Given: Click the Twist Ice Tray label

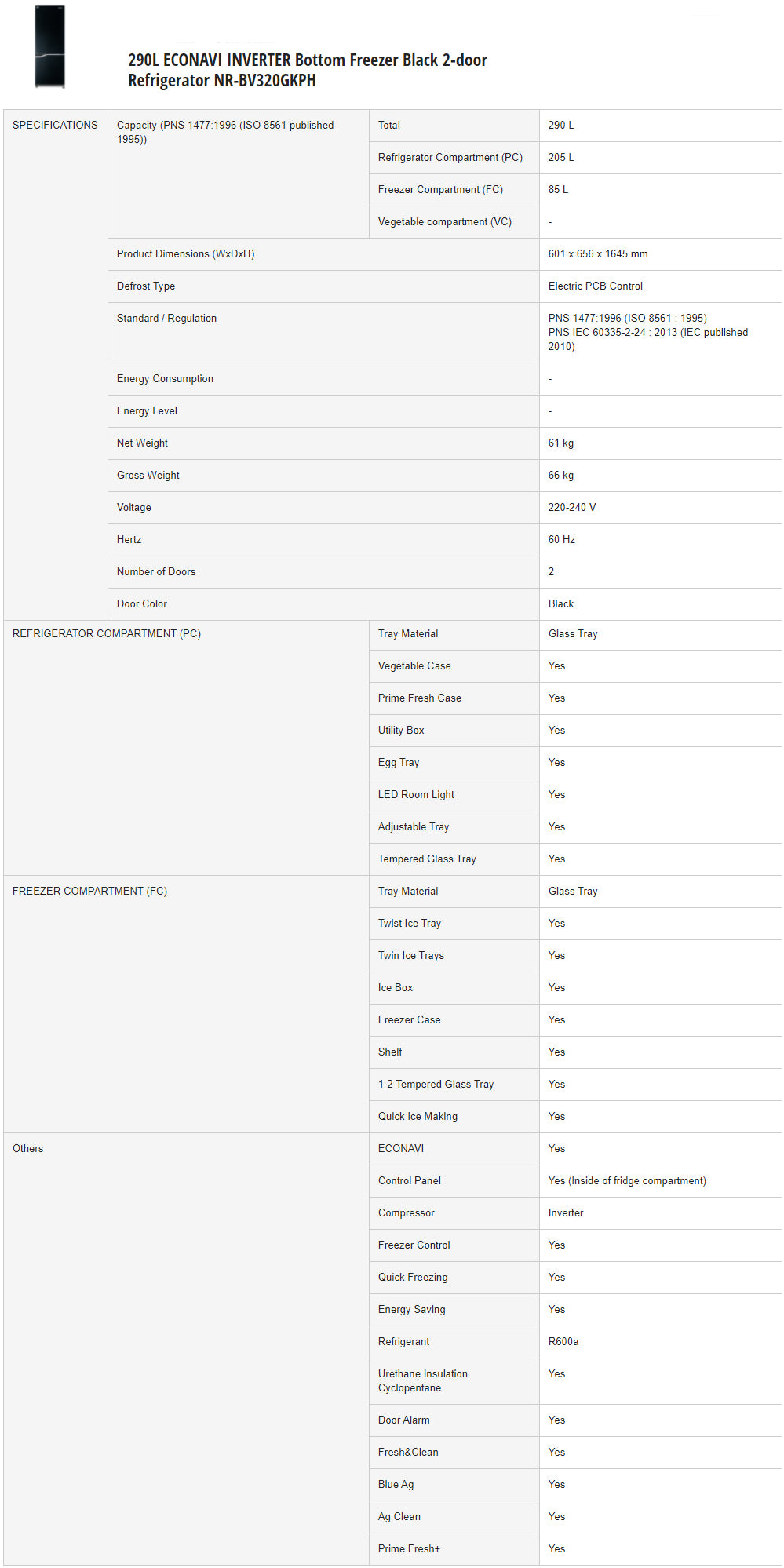Looking at the screenshot, I should (x=410, y=924).
